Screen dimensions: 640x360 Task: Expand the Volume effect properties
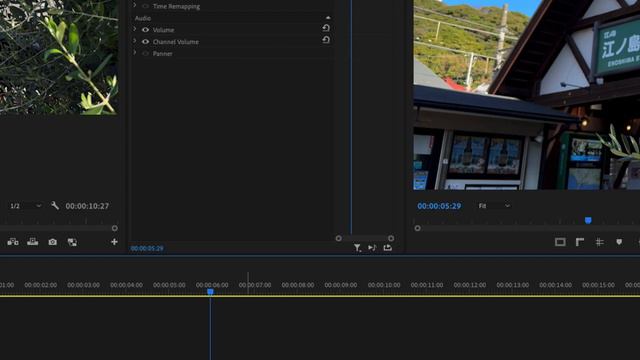[x=135, y=29]
